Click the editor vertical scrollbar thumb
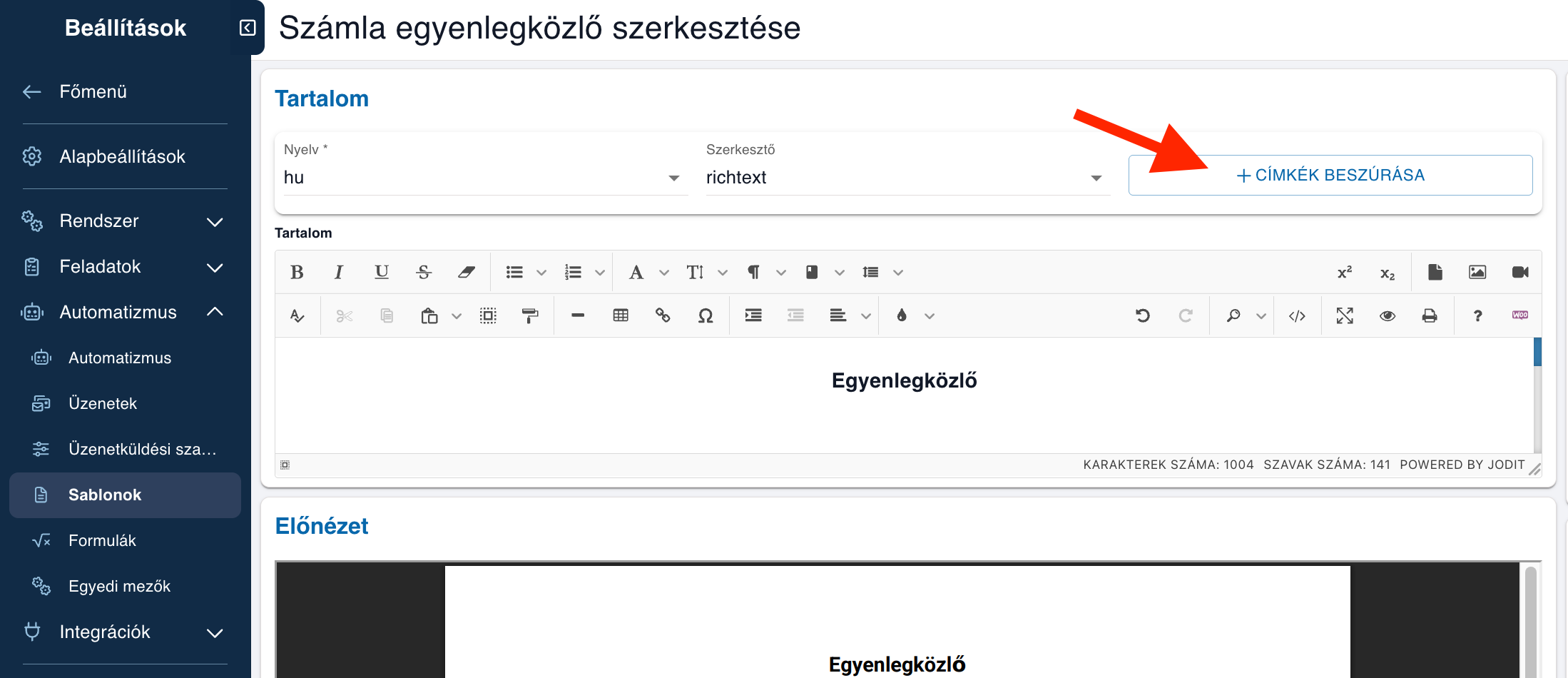This screenshot has width=1568, height=678. pos(1537,352)
